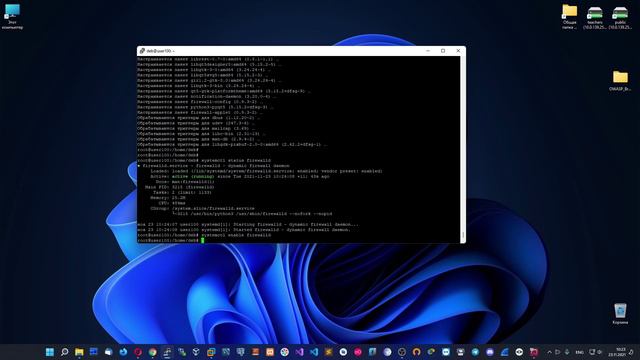Viewport: 640px width, 360px height.
Task: Switch to active PuTTY taskbar icon
Action: 167,352
